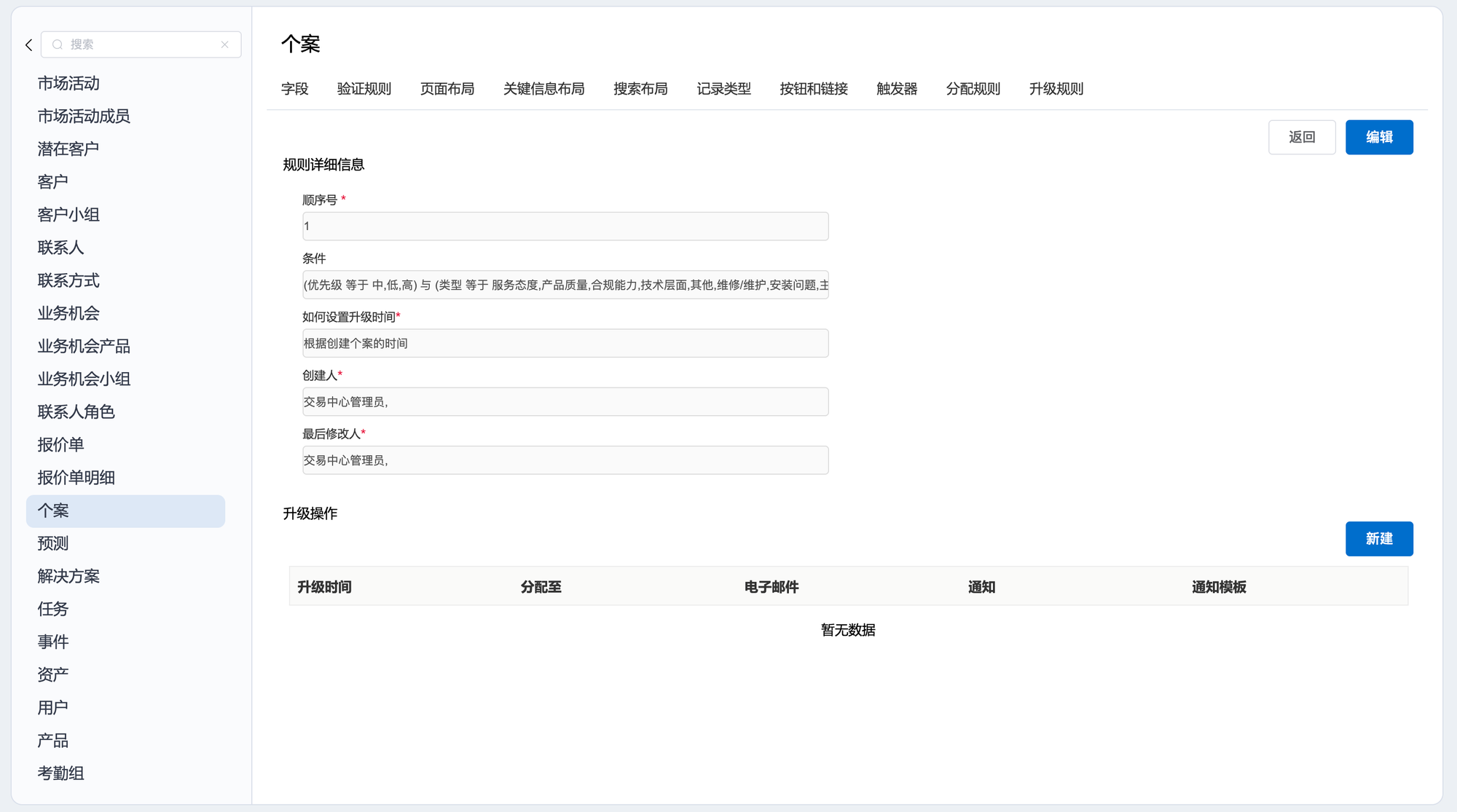Go to the 分配规则 tab
This screenshot has height=812, width=1457.
(973, 89)
